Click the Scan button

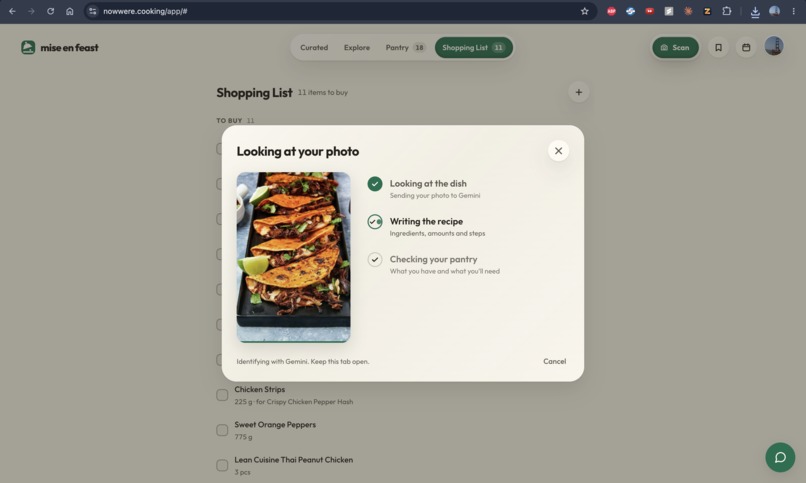(x=675, y=47)
